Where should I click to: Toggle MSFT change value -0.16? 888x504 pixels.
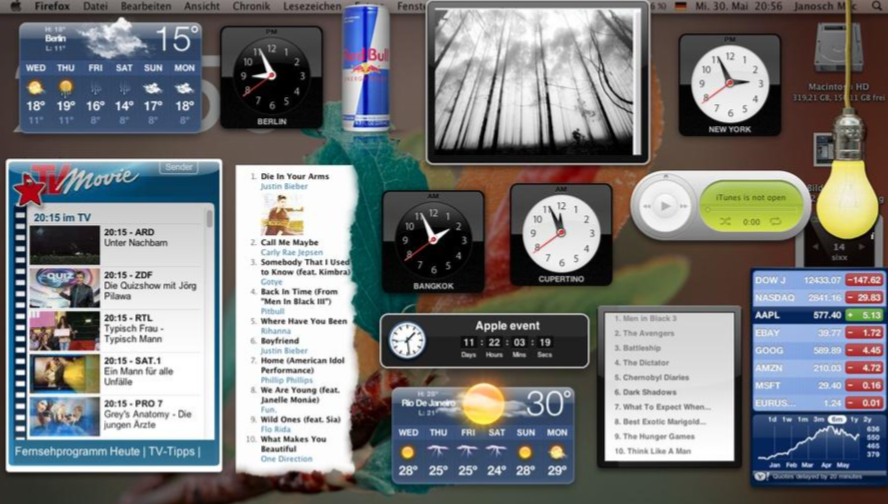click(864, 385)
